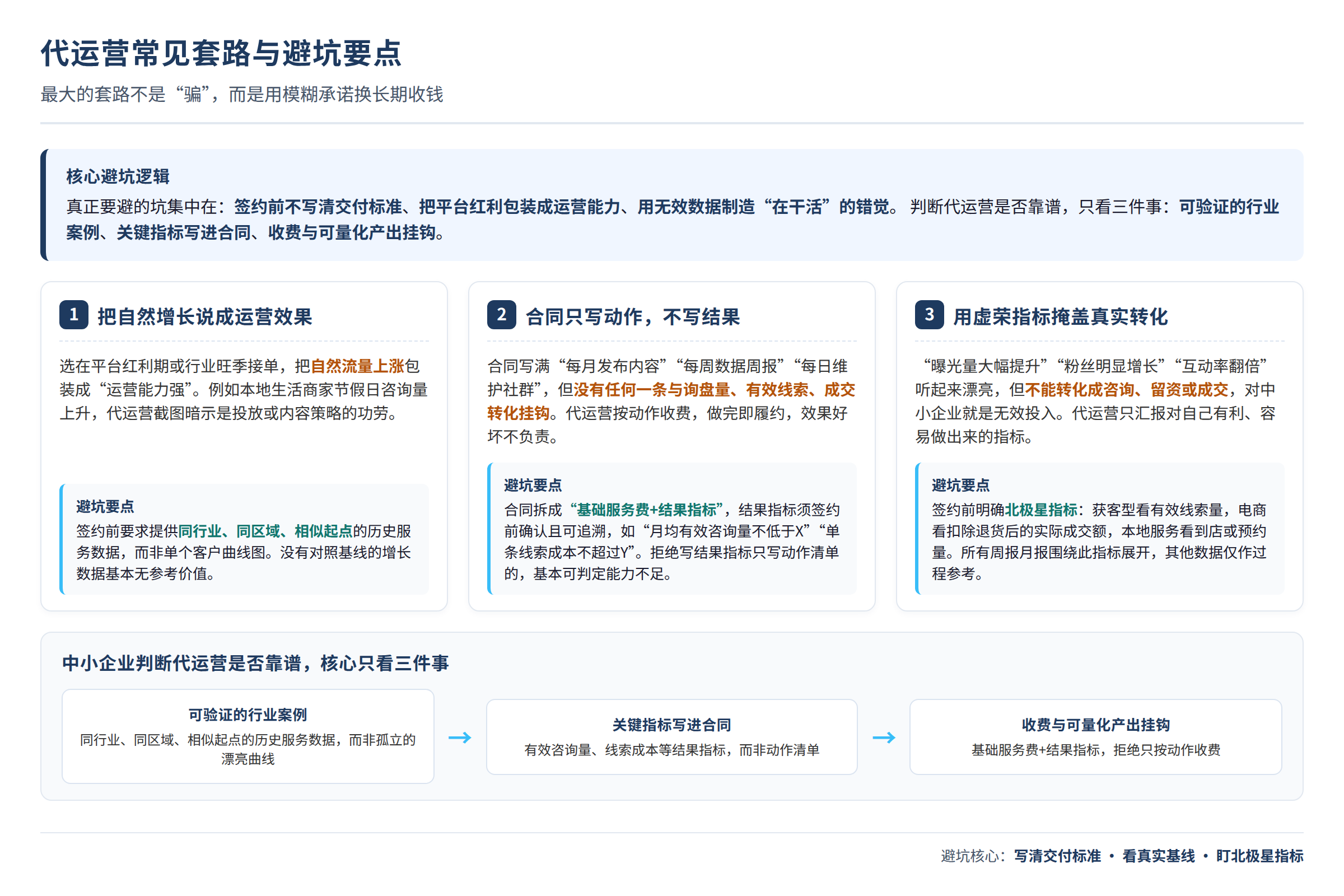
Task: Click 避坑要点 label in card 3
Action: pyautogui.click(x=961, y=486)
